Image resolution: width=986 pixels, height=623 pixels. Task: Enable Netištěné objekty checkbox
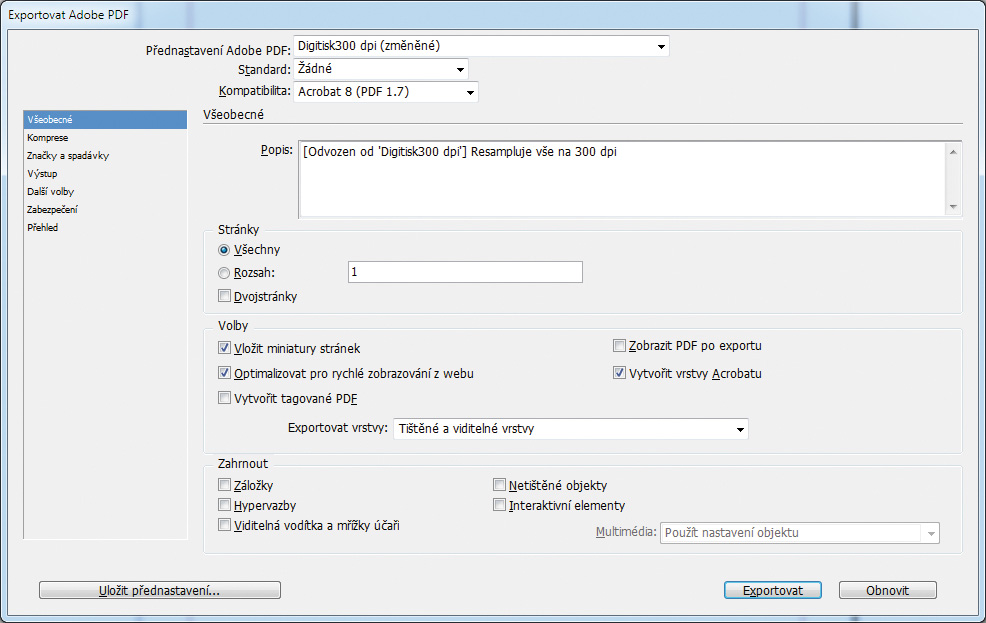pyautogui.click(x=499, y=485)
